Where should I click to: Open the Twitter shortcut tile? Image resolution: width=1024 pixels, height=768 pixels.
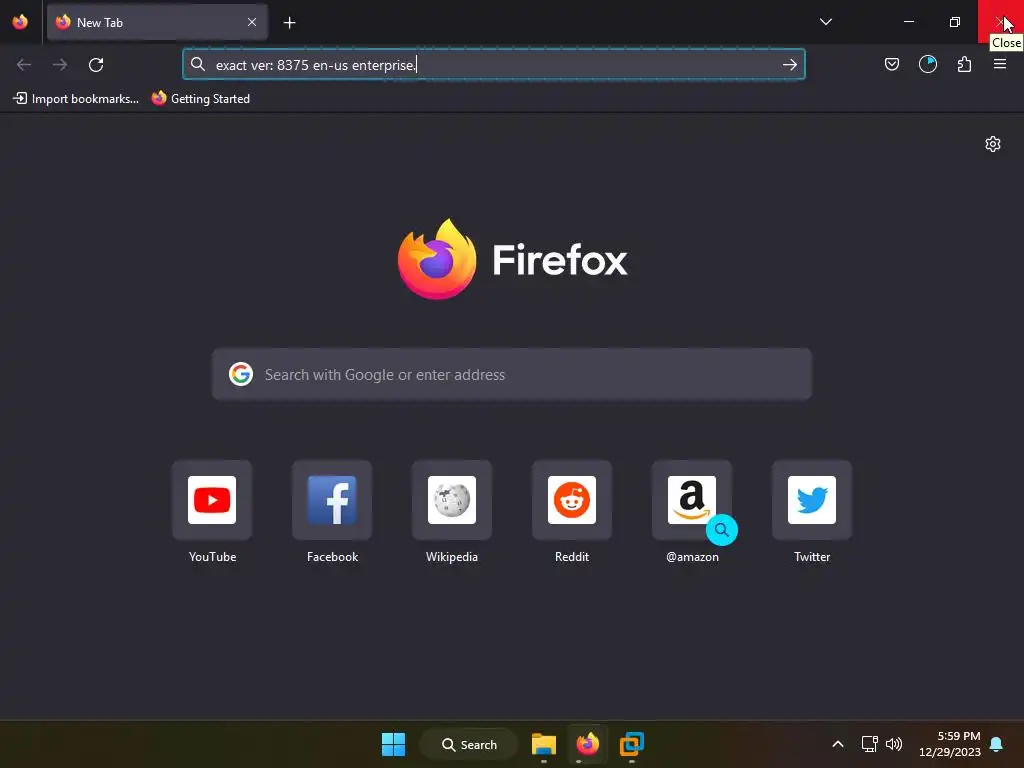click(x=812, y=500)
